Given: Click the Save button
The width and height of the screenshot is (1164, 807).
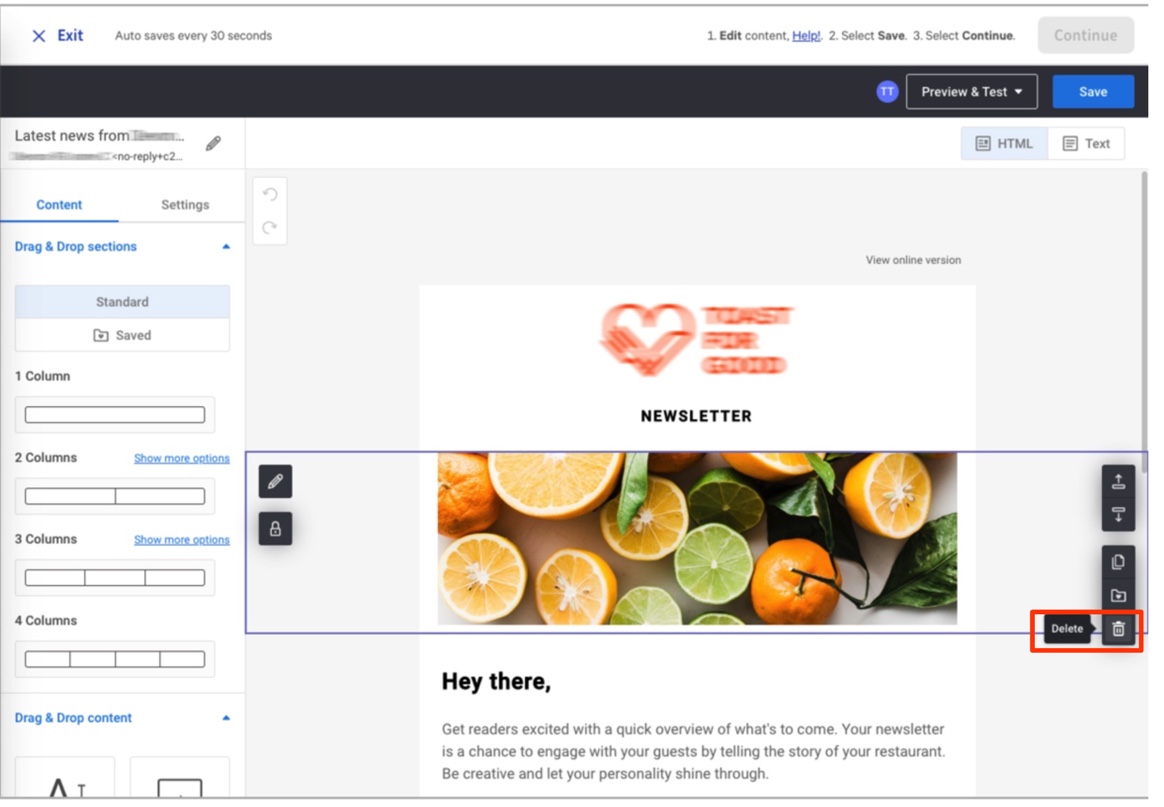Looking at the screenshot, I should (x=1093, y=91).
